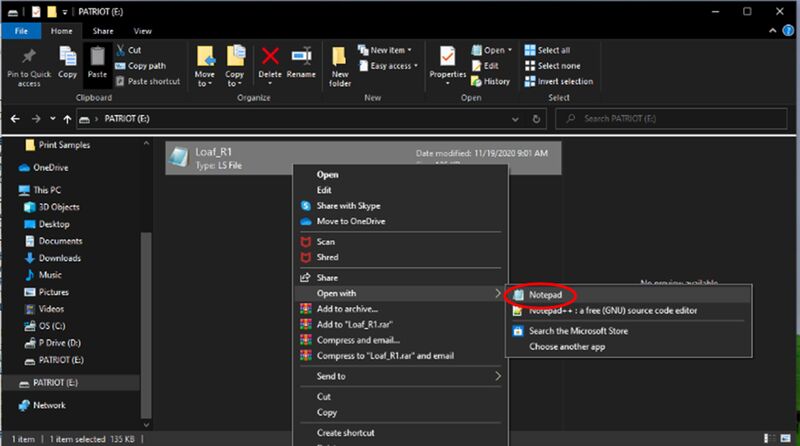The height and width of the screenshot is (446, 800).
Task: Click Copy path in the ribbon
Action: click(x=140, y=66)
